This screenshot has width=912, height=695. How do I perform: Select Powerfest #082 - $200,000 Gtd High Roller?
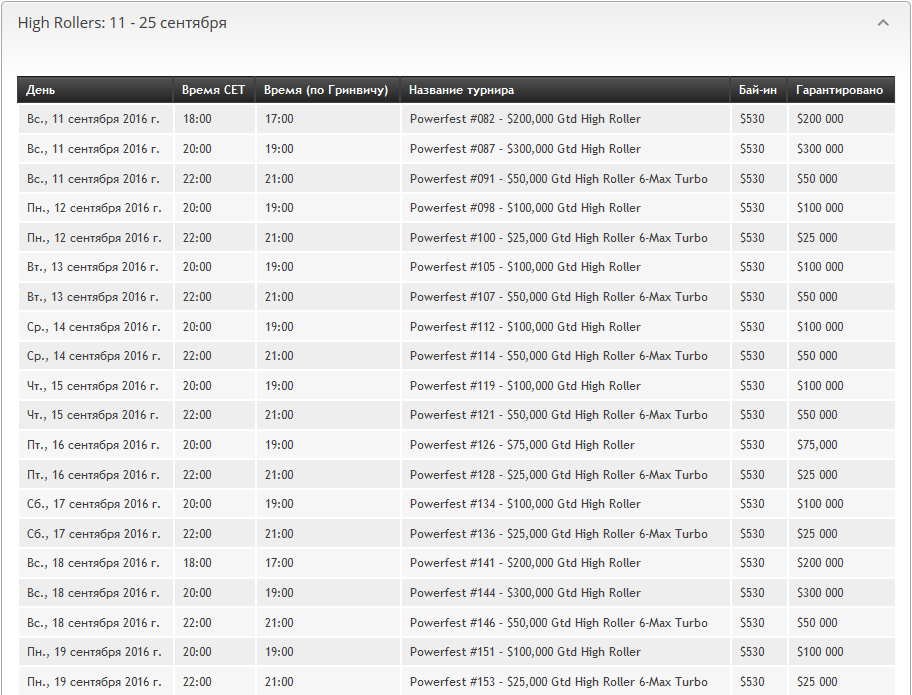pos(525,119)
